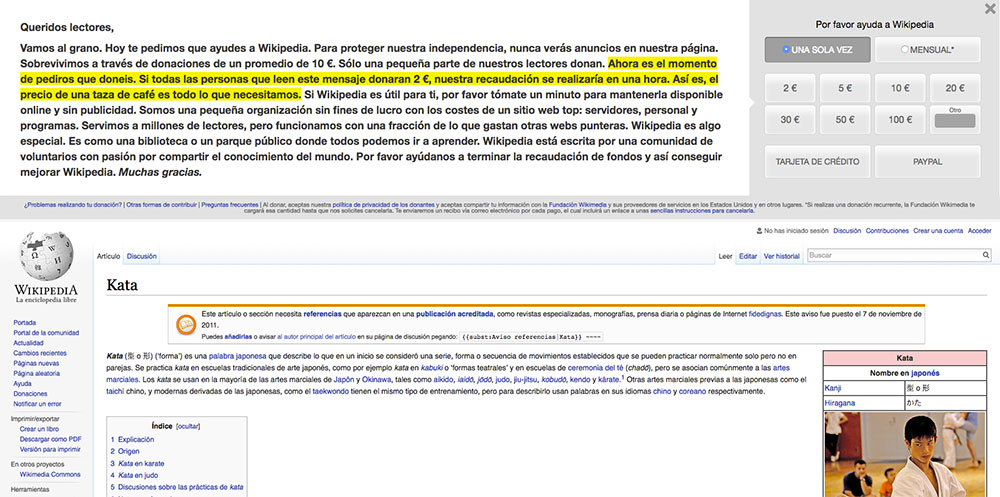Jump to Origen in the index

pos(125,451)
